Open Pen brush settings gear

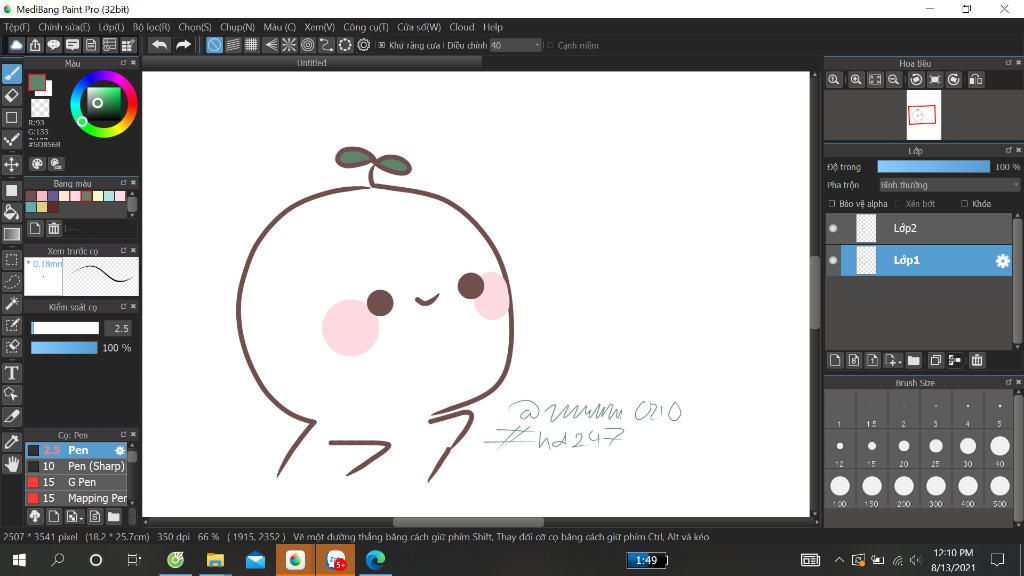coord(120,450)
